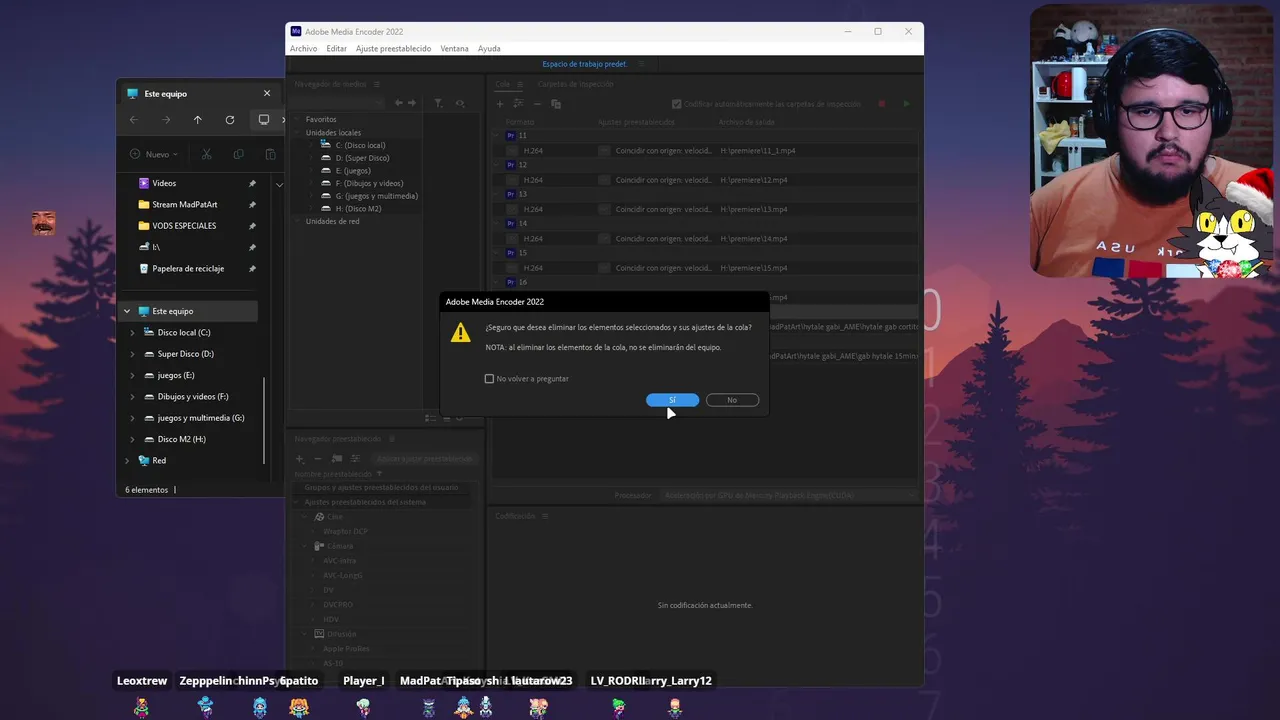Click the Explorer navigation pane scrollbar
Viewport: 1280px width, 720px height.
[x=264, y=420]
